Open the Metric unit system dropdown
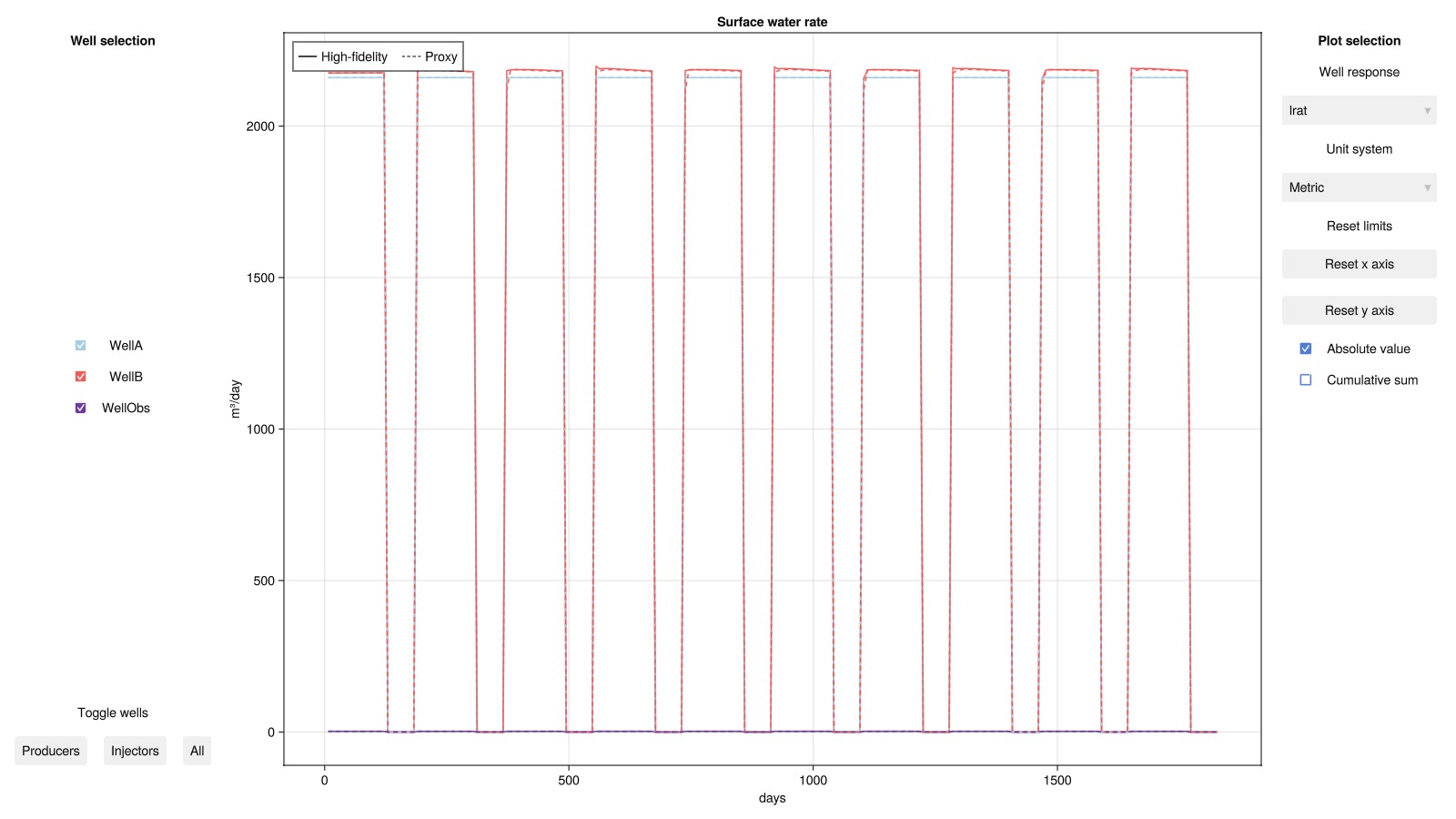 tap(1359, 187)
